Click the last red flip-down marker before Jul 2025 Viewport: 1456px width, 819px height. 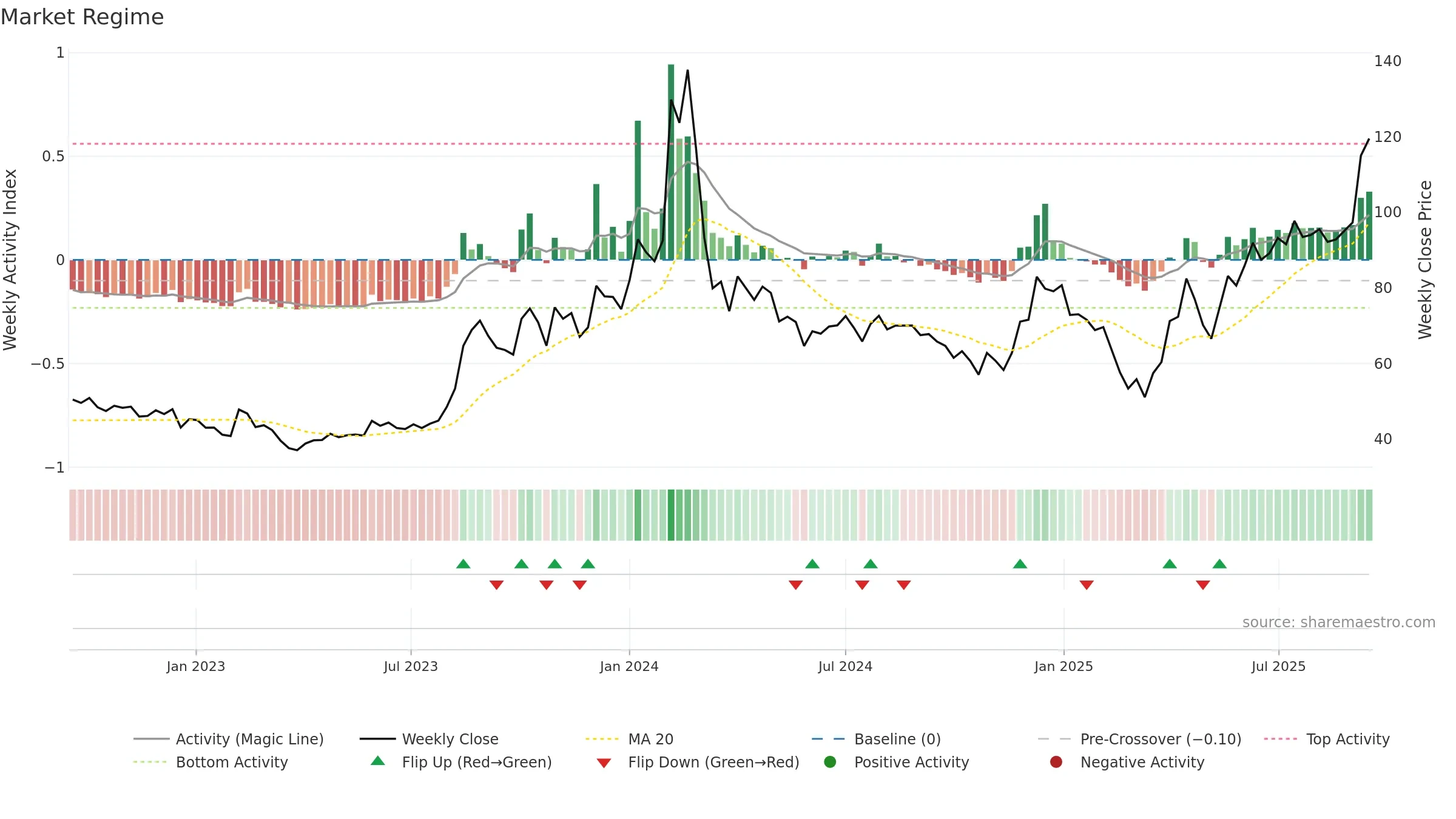1203,585
